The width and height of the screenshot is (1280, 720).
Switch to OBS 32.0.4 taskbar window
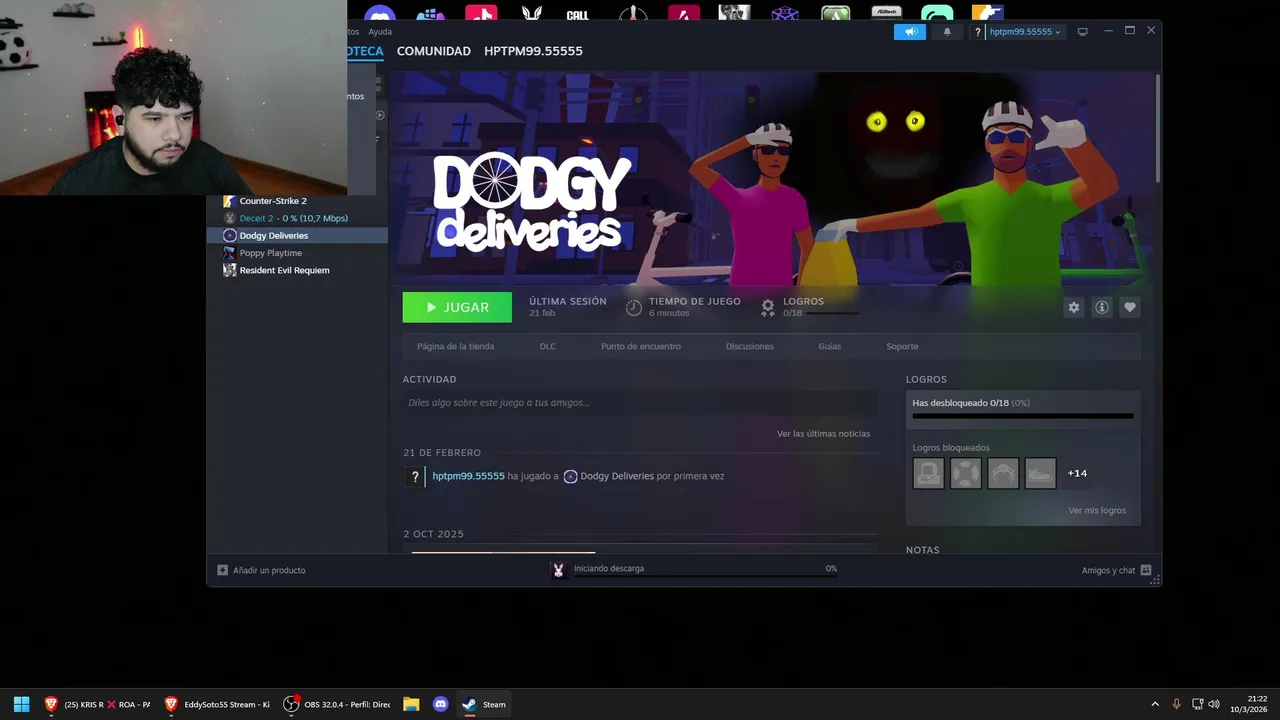[337, 704]
